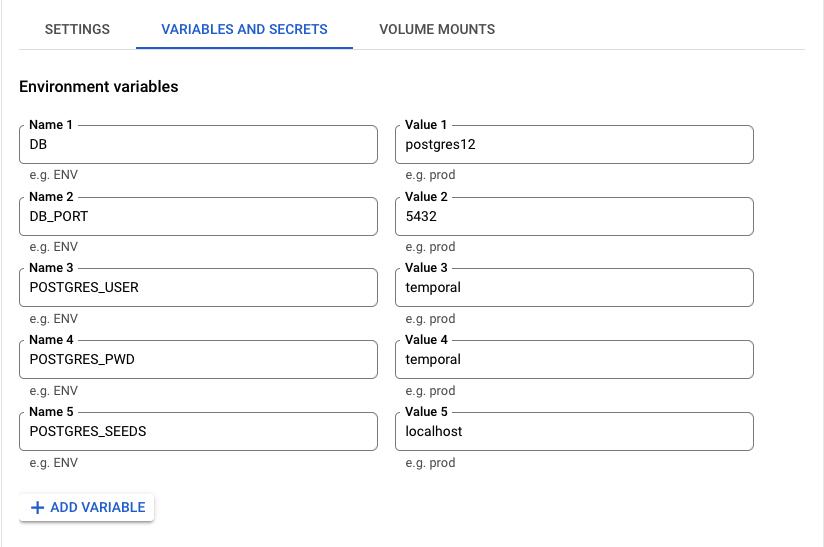Click the Value 5 field with localhost
This screenshot has width=824, height=547.
[x=574, y=432]
